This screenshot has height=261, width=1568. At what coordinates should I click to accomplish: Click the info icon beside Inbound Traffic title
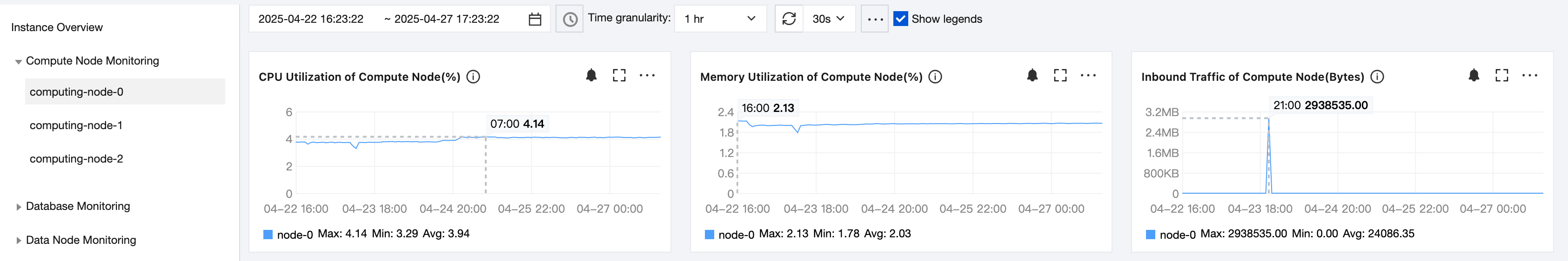click(1377, 77)
